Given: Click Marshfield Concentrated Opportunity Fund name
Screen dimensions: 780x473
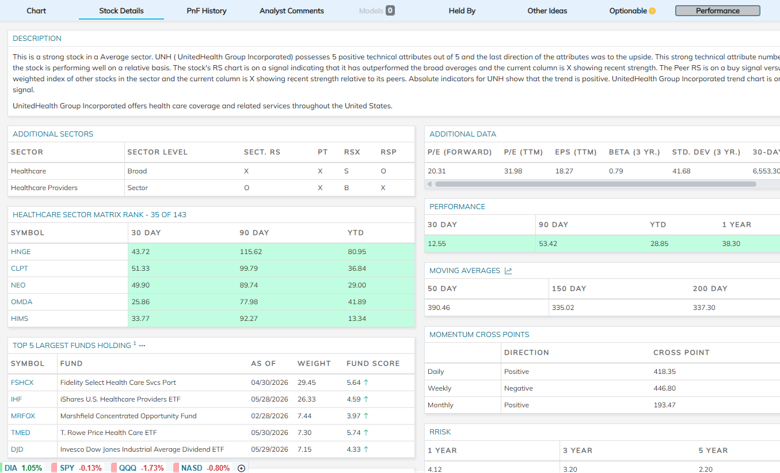Looking at the screenshot, I should (x=128, y=416).
